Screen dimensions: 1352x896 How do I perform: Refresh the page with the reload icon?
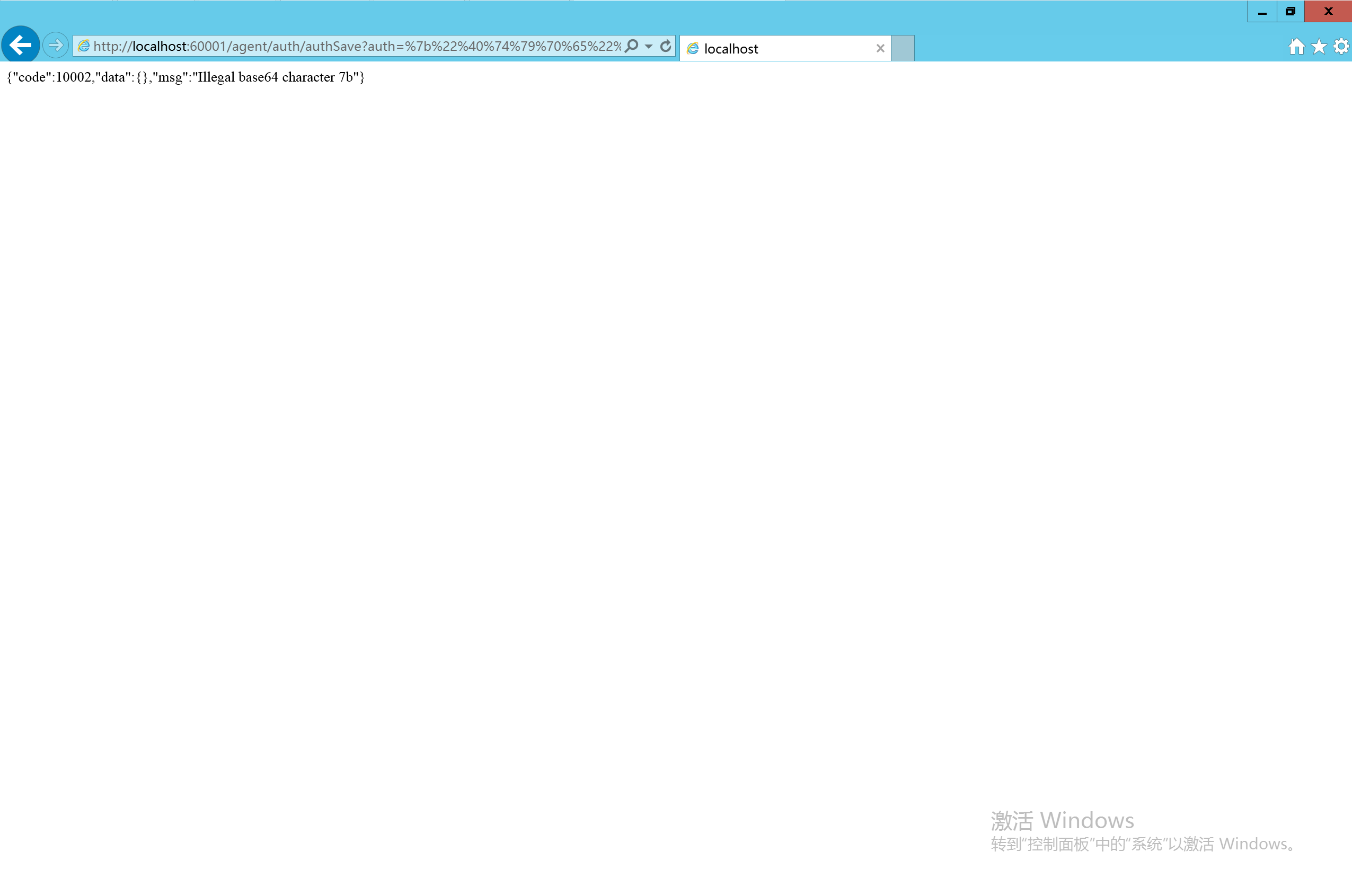click(x=666, y=46)
